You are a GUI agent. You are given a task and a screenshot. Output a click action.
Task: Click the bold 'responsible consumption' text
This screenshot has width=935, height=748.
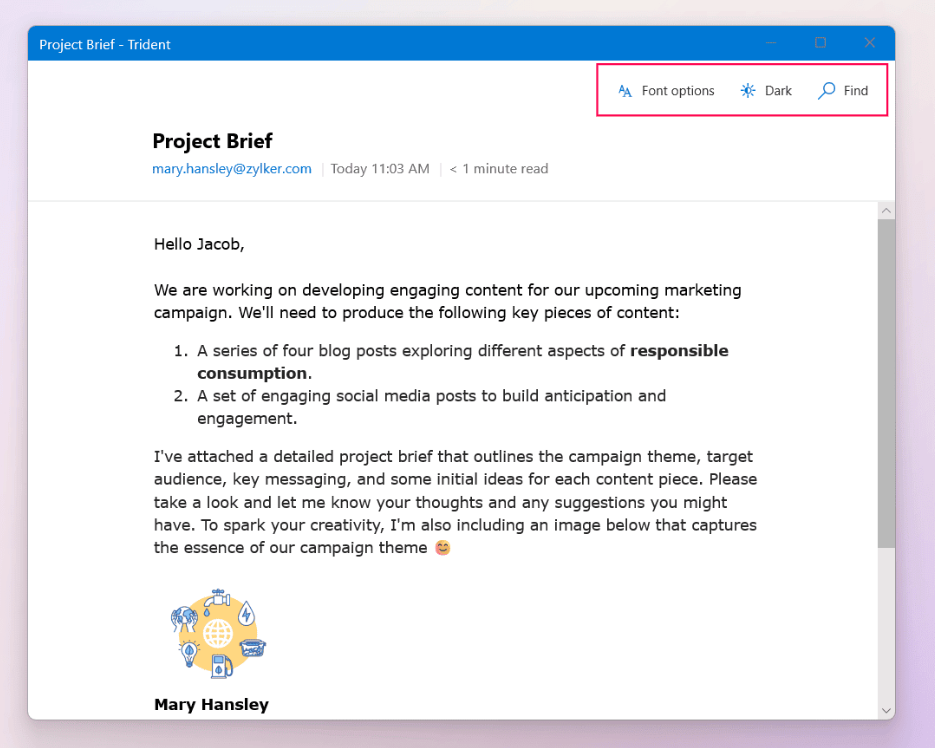click(x=463, y=362)
